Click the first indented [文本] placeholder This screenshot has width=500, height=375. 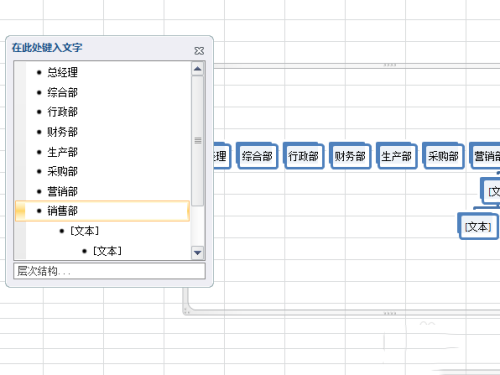[85, 231]
